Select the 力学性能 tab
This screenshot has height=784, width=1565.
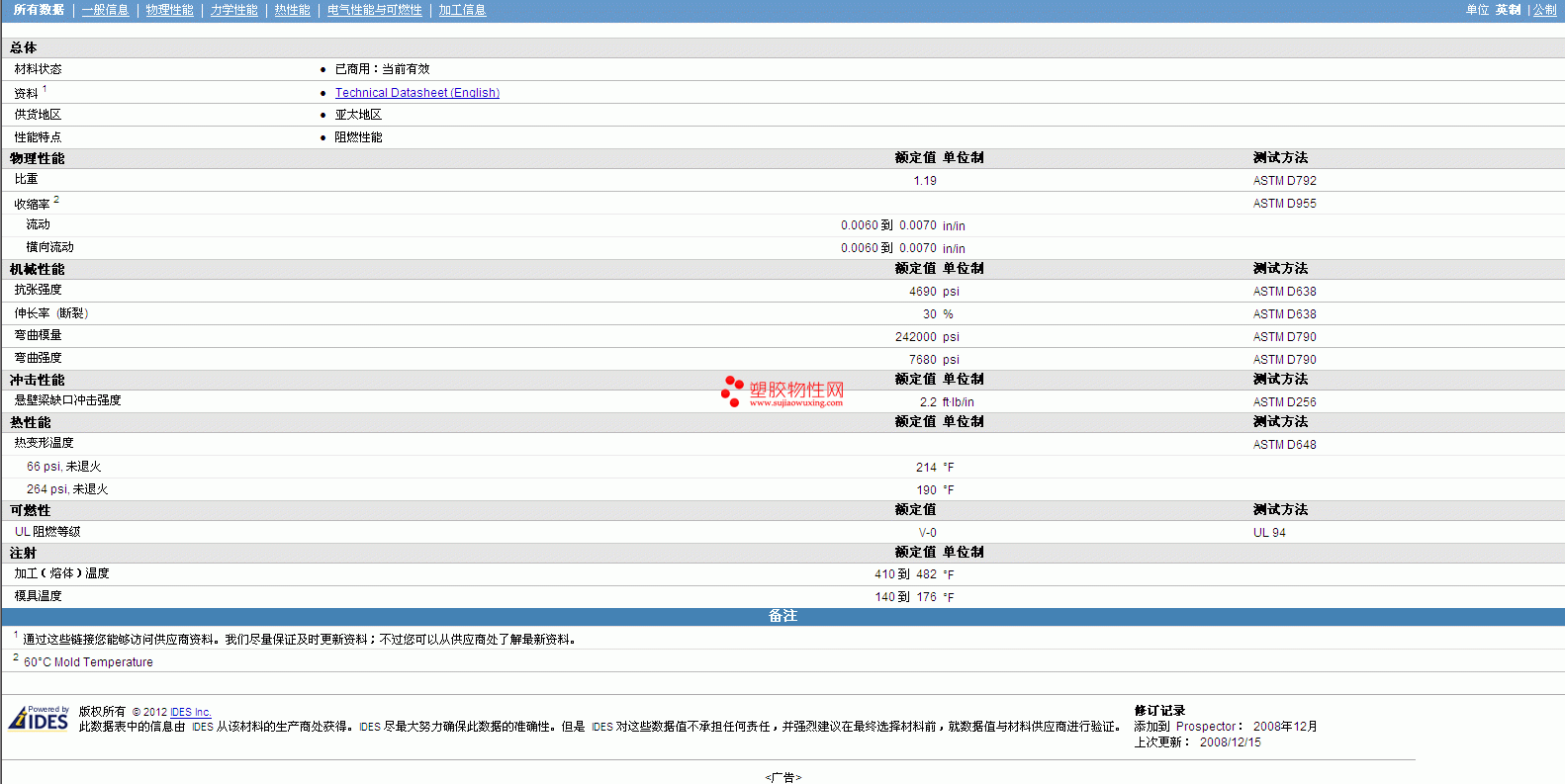233,10
